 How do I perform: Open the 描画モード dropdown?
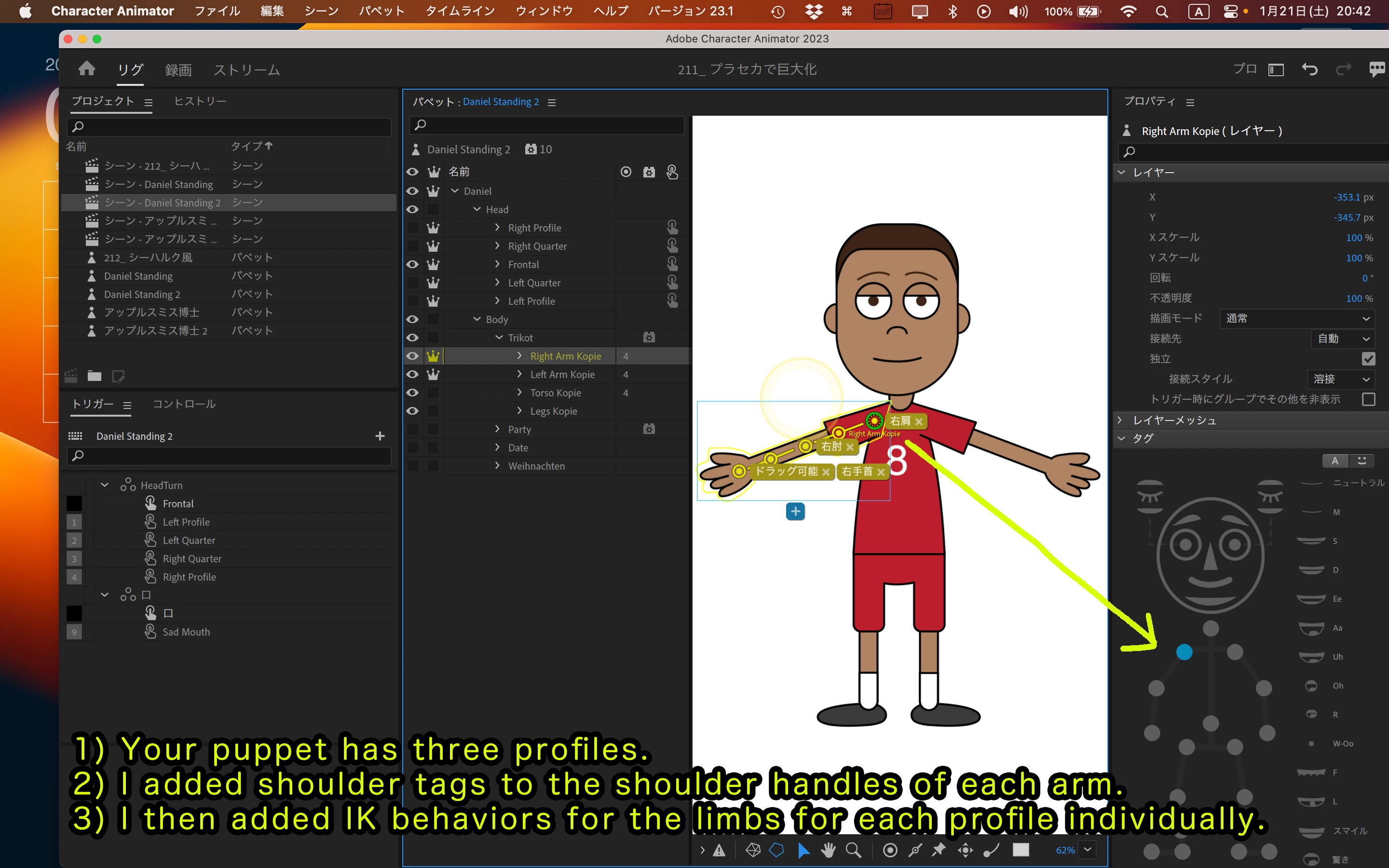point(1297,319)
